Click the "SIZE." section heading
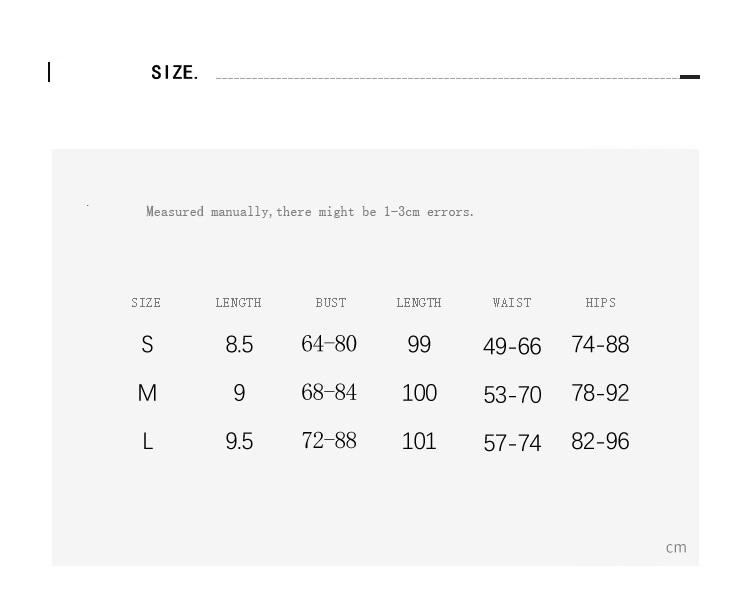Viewport: 750px width, 614px height. pos(174,73)
